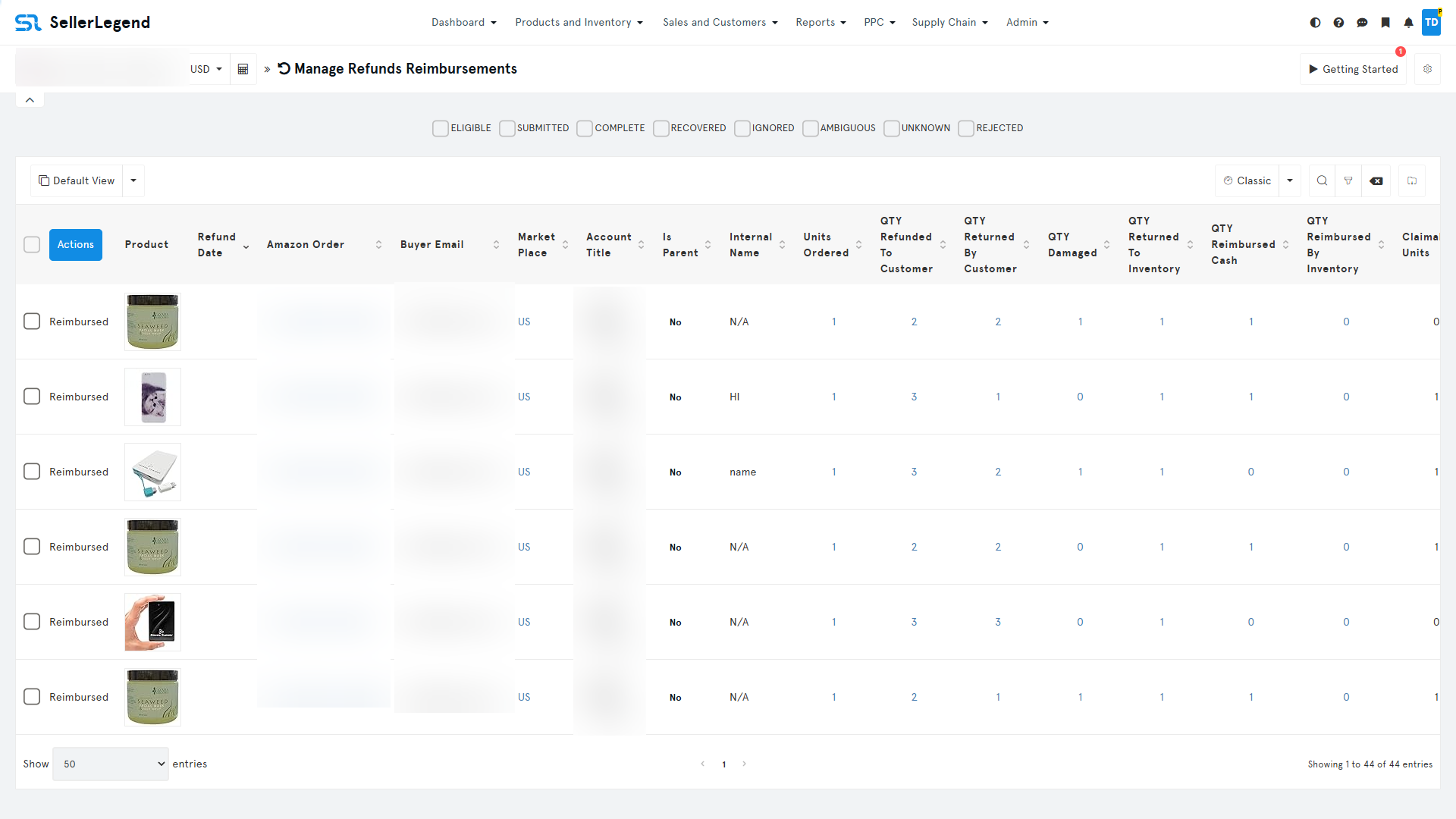Toggle the dark mode contrast icon
1456x819 pixels.
(1315, 23)
